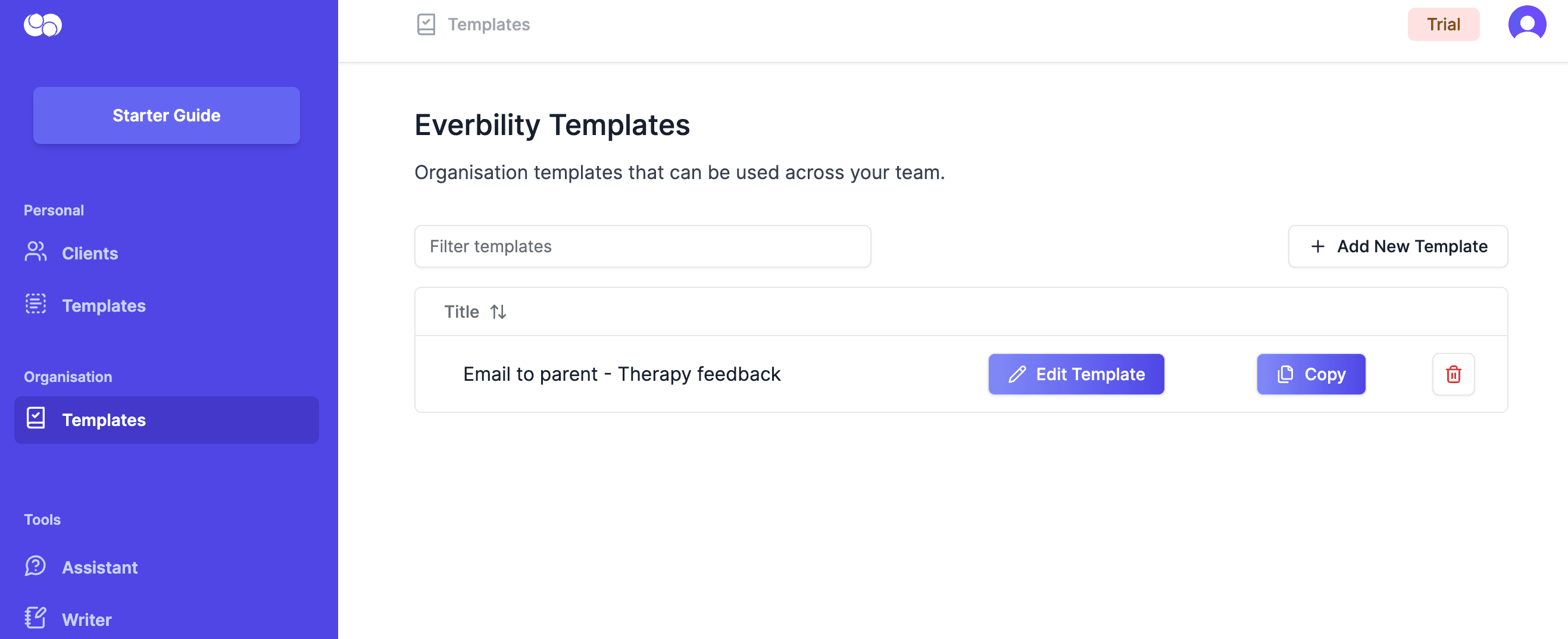The width and height of the screenshot is (1568, 639).
Task: Focus the Filter templates field
Action: 642,246
